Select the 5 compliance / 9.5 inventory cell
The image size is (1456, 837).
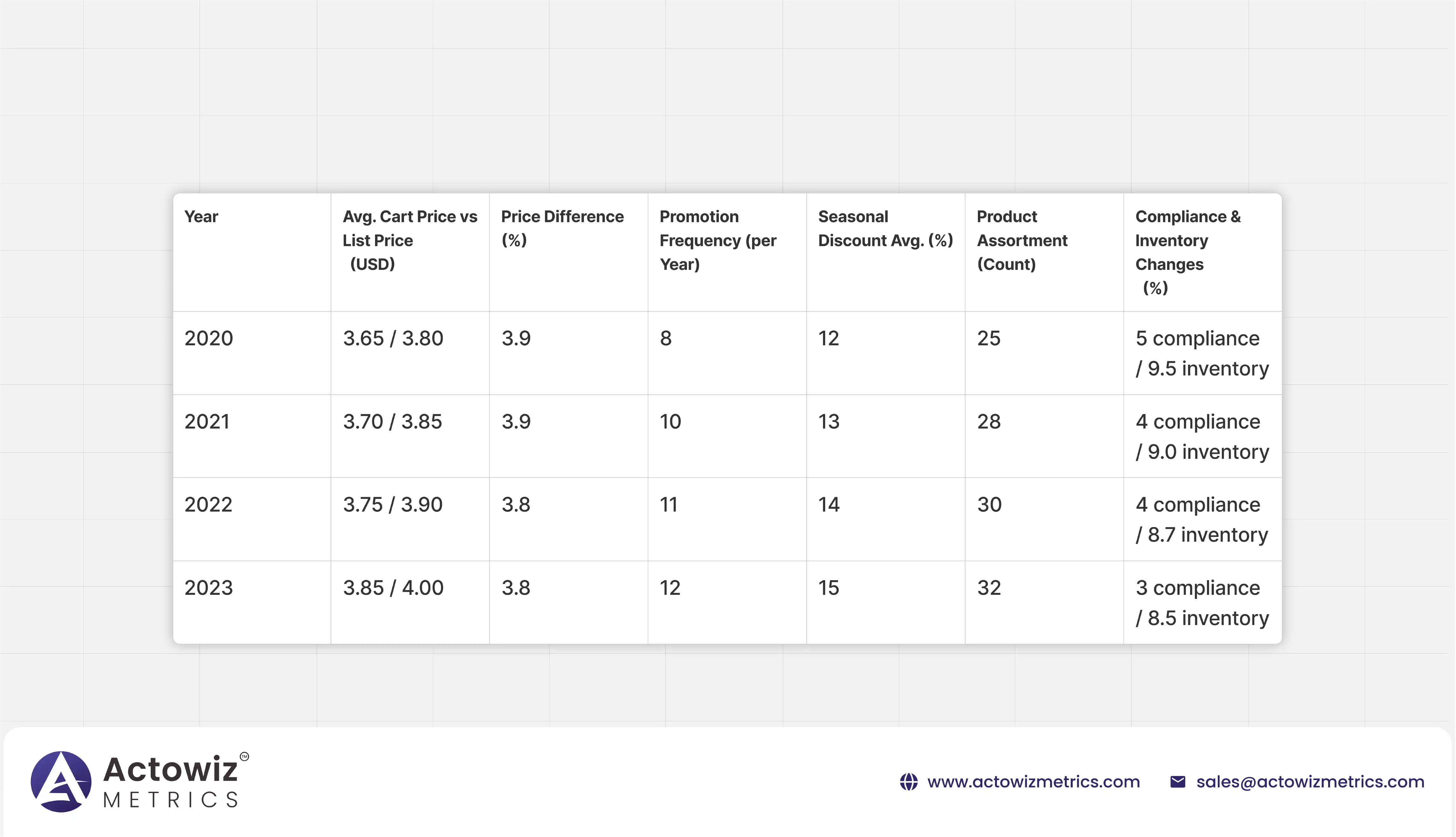[1202, 353]
